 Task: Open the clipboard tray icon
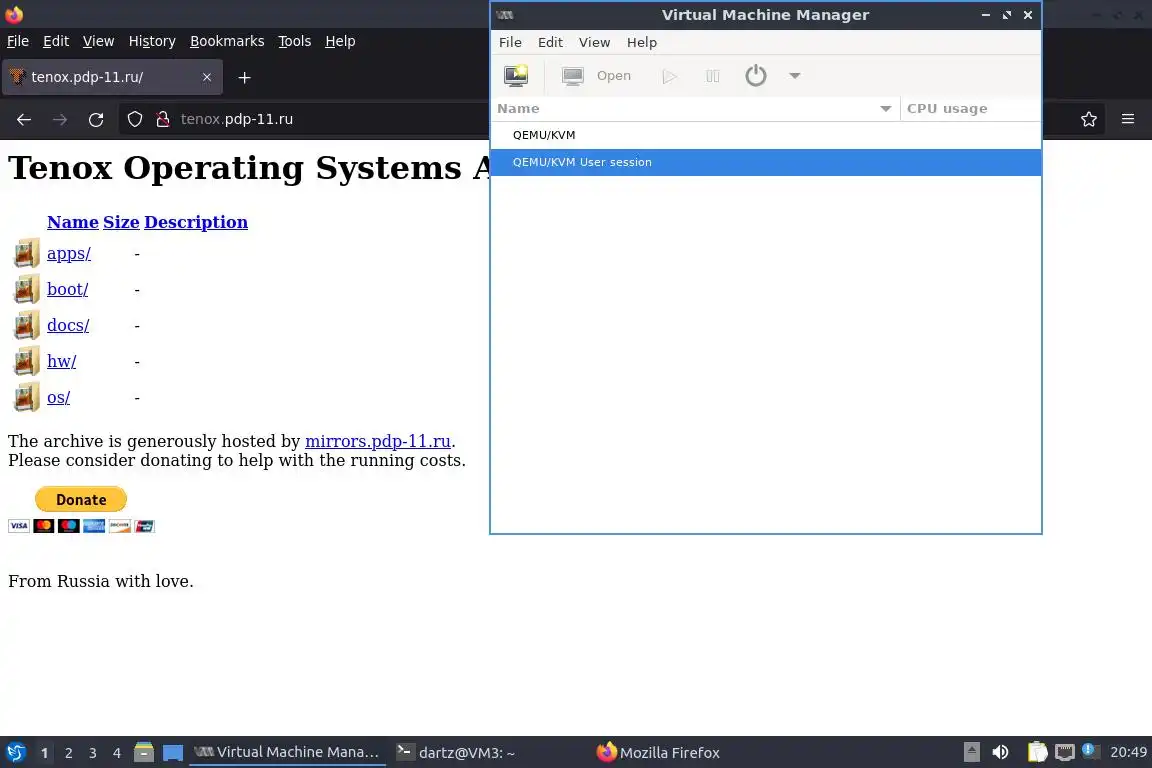[1037, 753]
